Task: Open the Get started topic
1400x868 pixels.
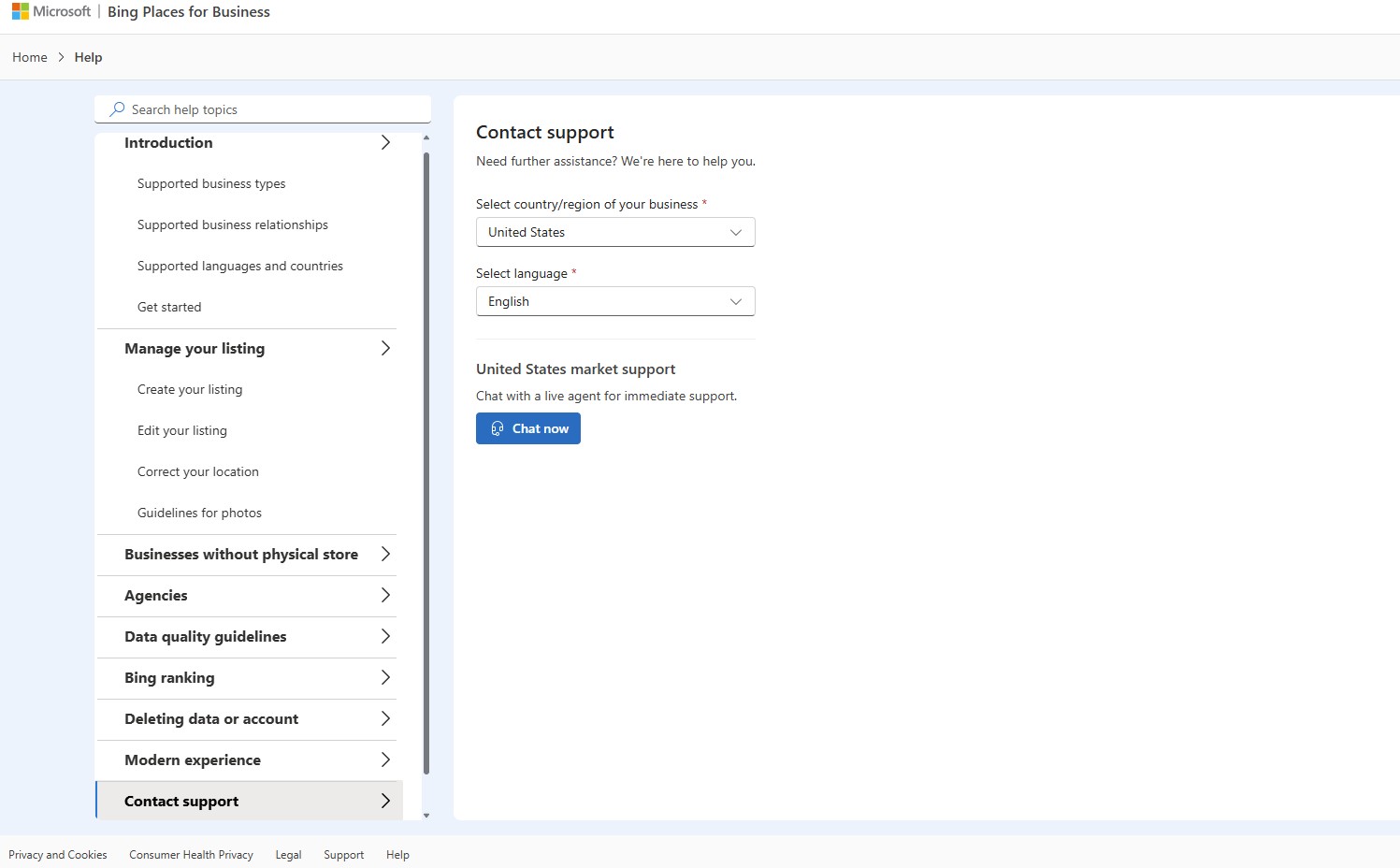Action: pyautogui.click(x=169, y=307)
